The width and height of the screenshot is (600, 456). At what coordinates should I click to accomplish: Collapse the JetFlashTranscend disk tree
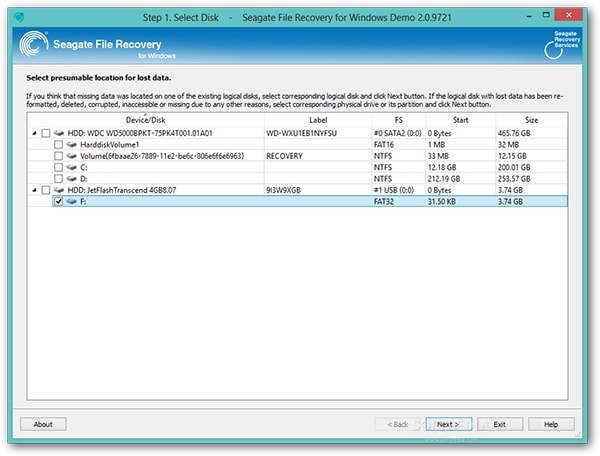tap(34, 190)
